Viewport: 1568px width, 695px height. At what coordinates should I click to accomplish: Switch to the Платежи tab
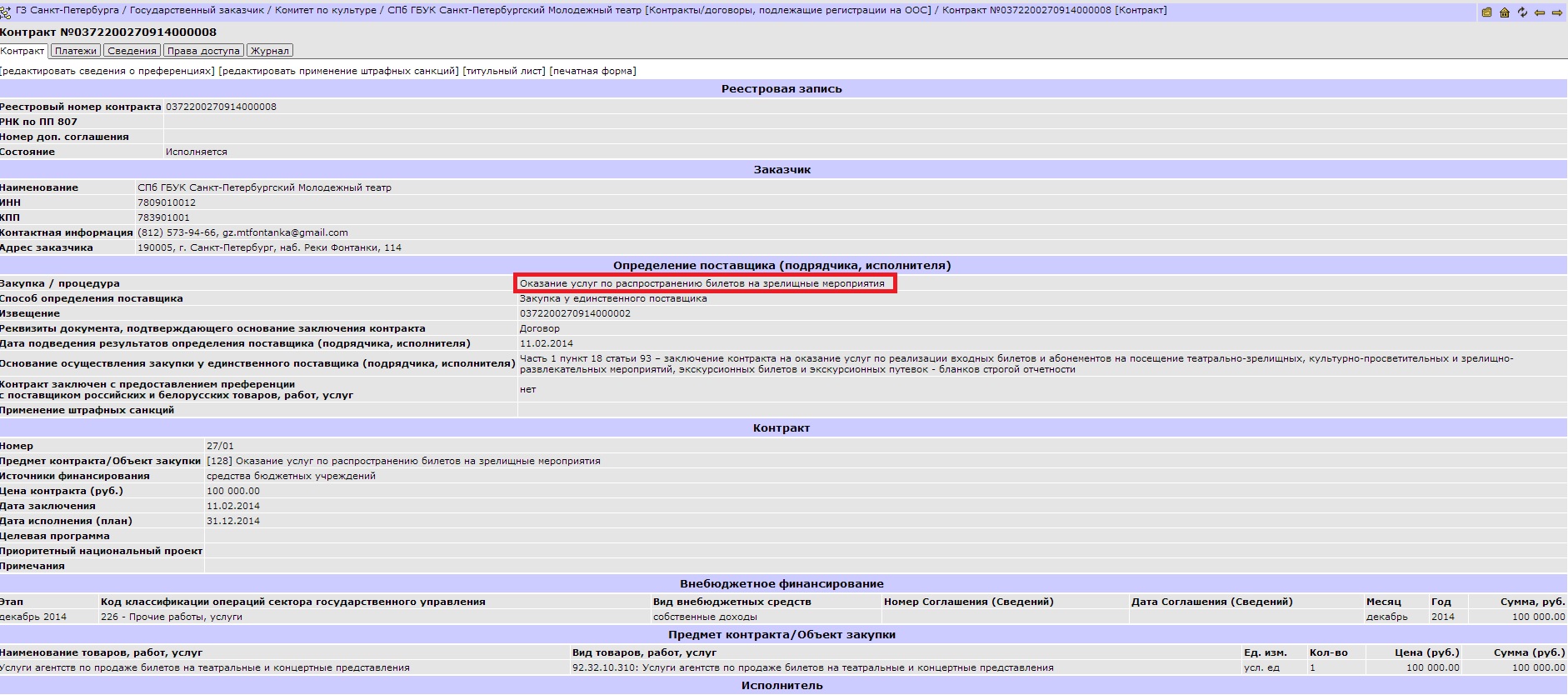(x=76, y=51)
